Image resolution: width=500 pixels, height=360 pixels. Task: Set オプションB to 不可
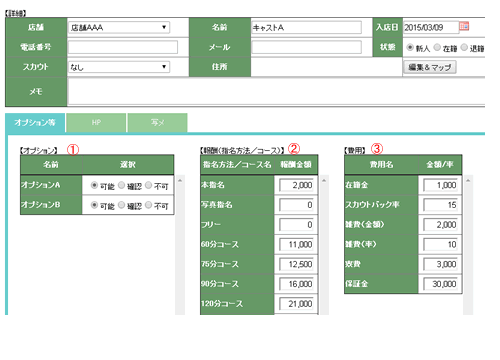pyautogui.click(x=148, y=205)
